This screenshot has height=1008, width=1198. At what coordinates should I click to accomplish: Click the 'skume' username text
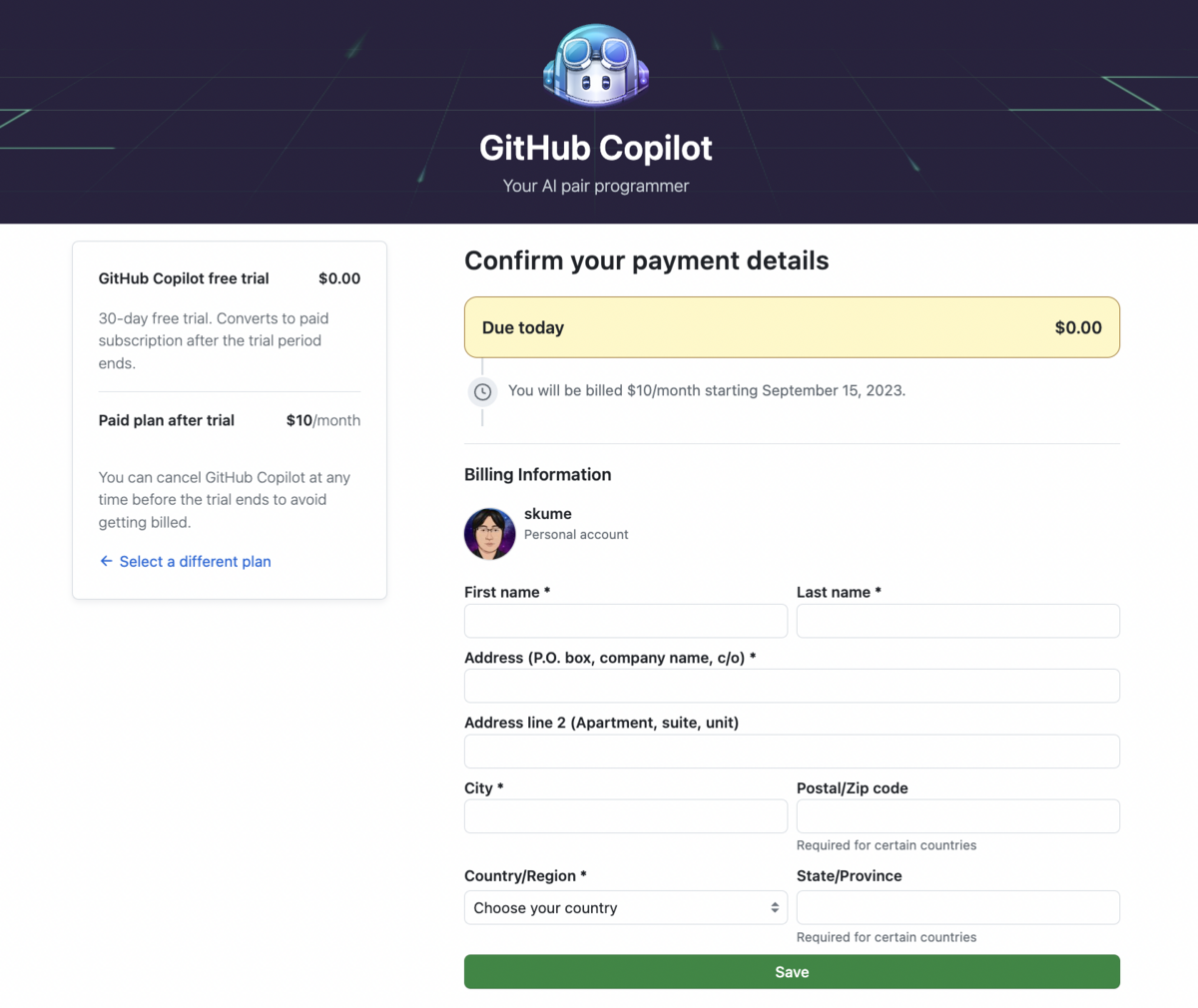tap(548, 514)
